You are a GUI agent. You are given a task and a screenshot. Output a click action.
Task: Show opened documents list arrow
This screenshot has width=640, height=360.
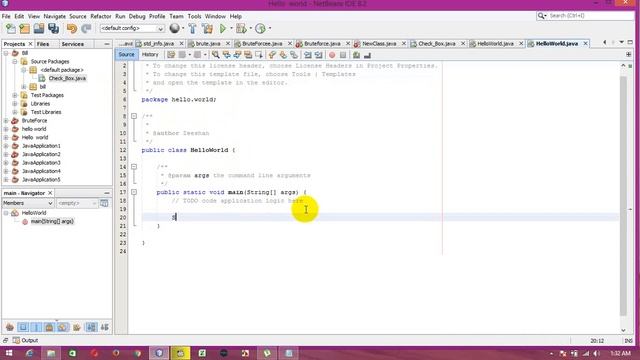[x=621, y=42]
